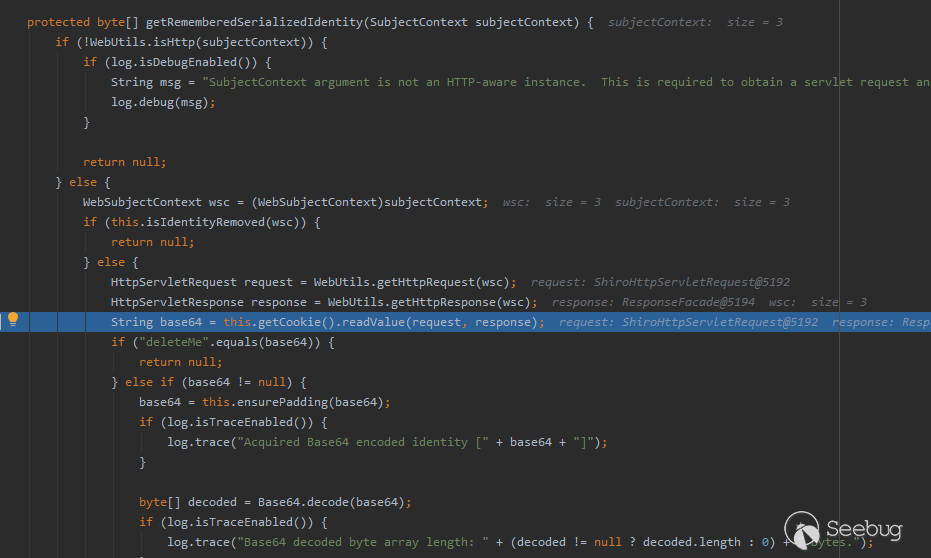Select the subjectContext parameter in the method signature
This screenshot has width=931, height=558.
point(524,23)
